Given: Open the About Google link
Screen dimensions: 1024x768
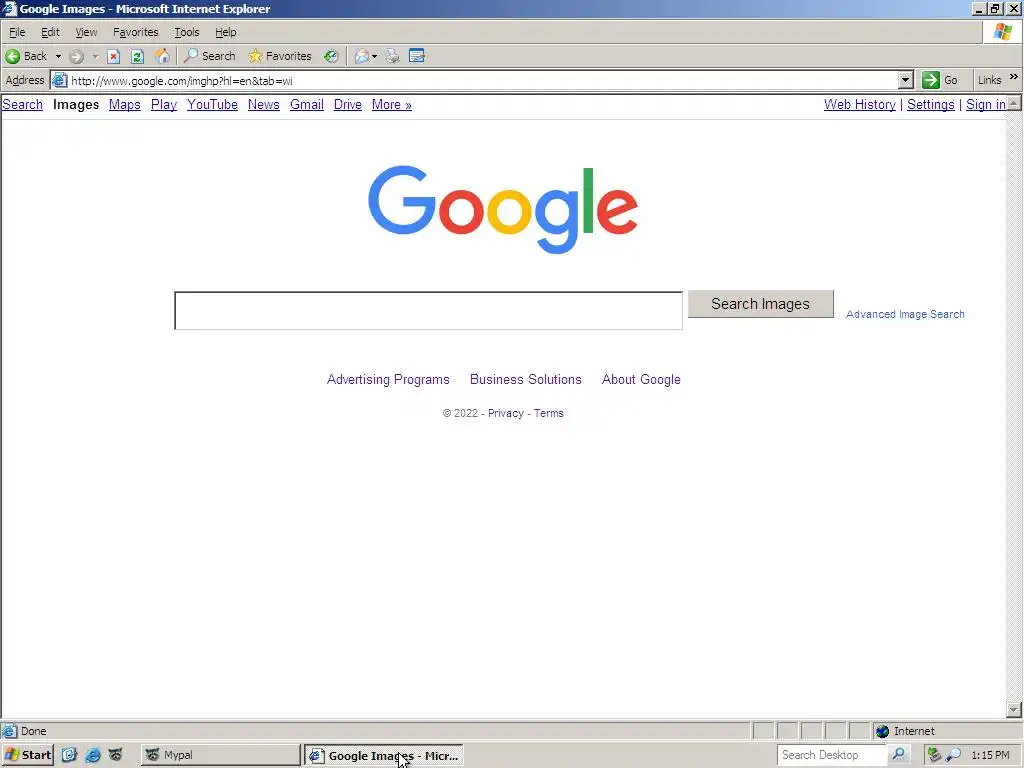Looking at the screenshot, I should coord(641,379).
